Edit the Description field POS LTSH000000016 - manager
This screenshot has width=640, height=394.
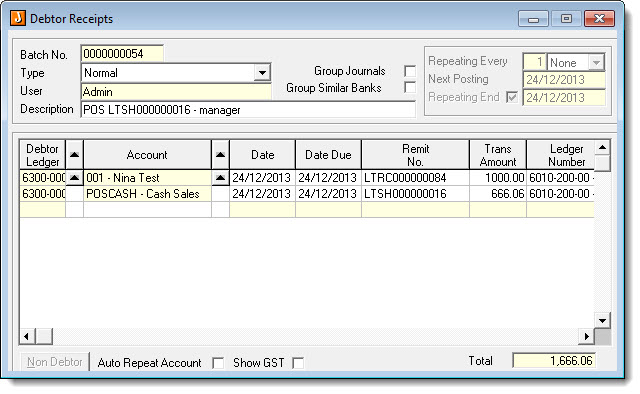click(x=248, y=110)
